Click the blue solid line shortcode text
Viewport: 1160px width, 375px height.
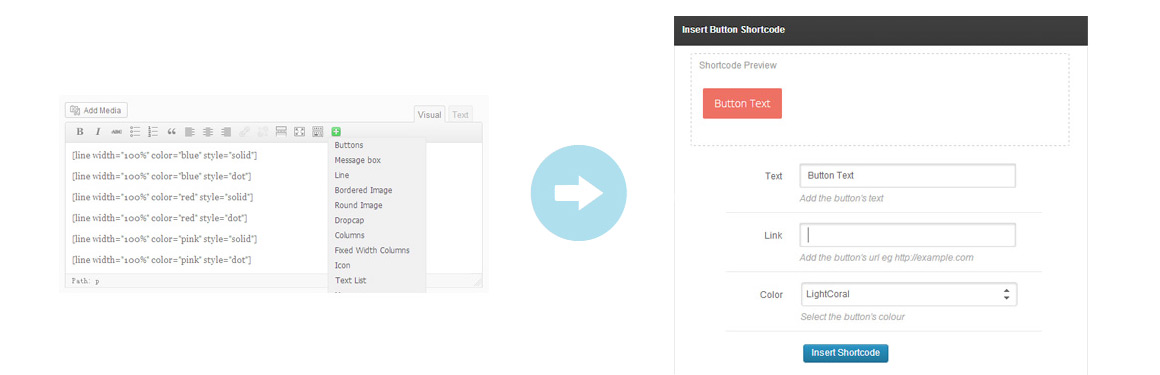point(164,155)
